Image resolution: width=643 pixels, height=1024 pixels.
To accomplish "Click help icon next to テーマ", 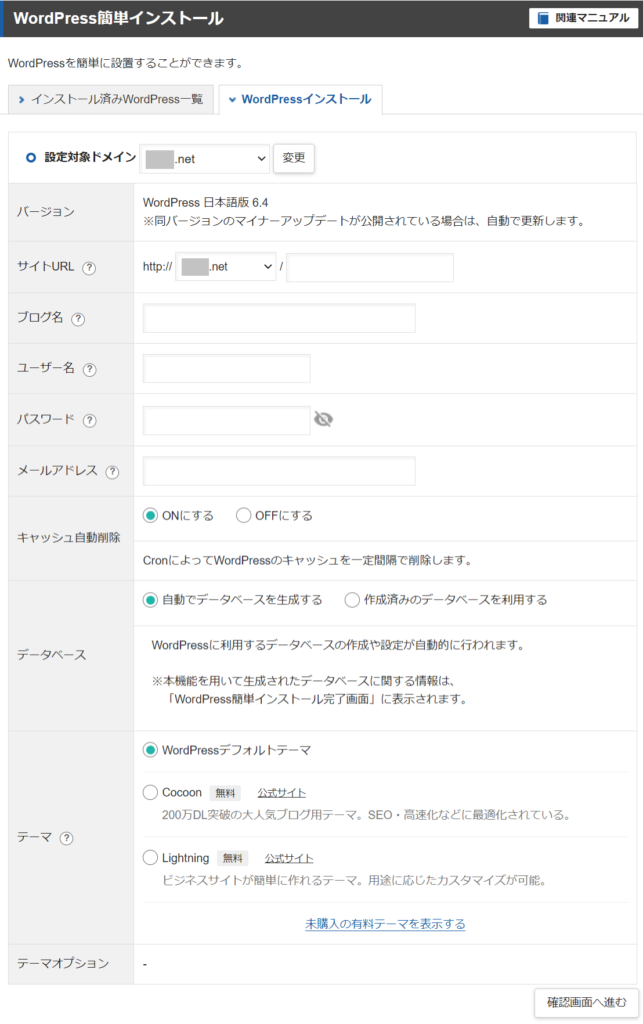I will 66,839.
